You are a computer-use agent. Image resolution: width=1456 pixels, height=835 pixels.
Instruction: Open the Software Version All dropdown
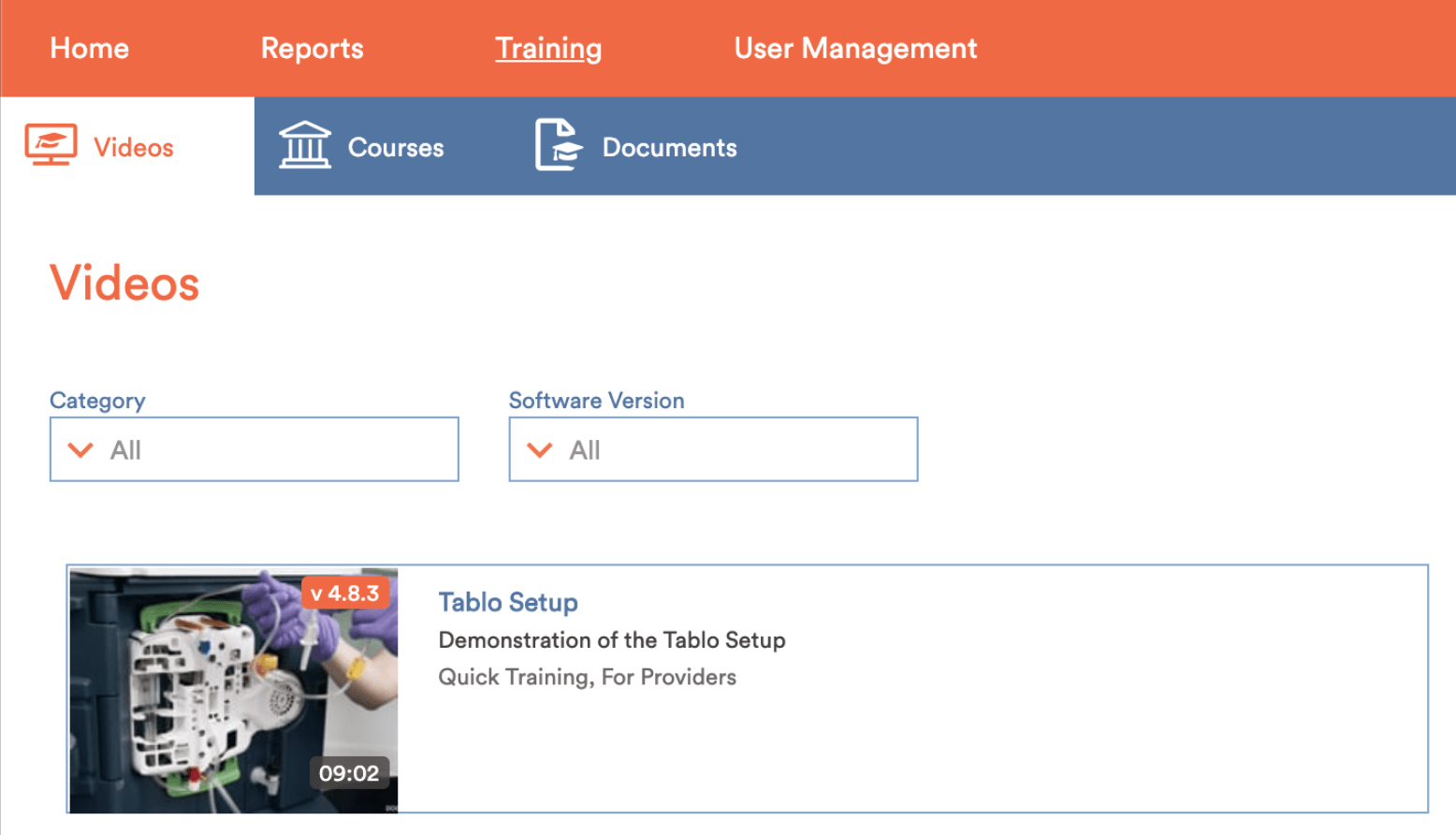[713, 449]
